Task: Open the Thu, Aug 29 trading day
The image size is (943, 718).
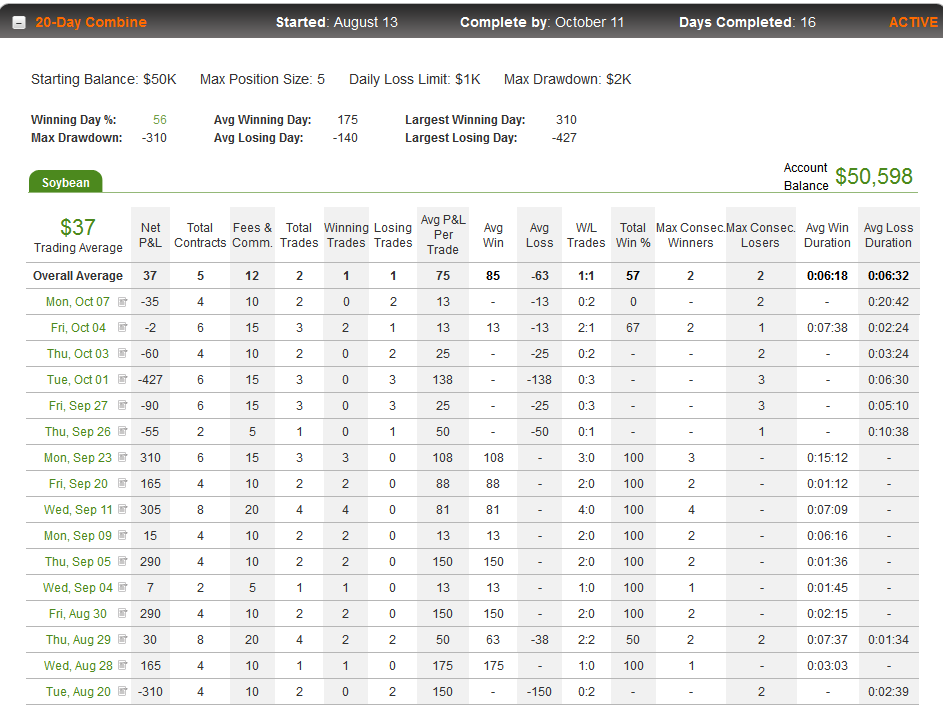Action: tap(78, 639)
